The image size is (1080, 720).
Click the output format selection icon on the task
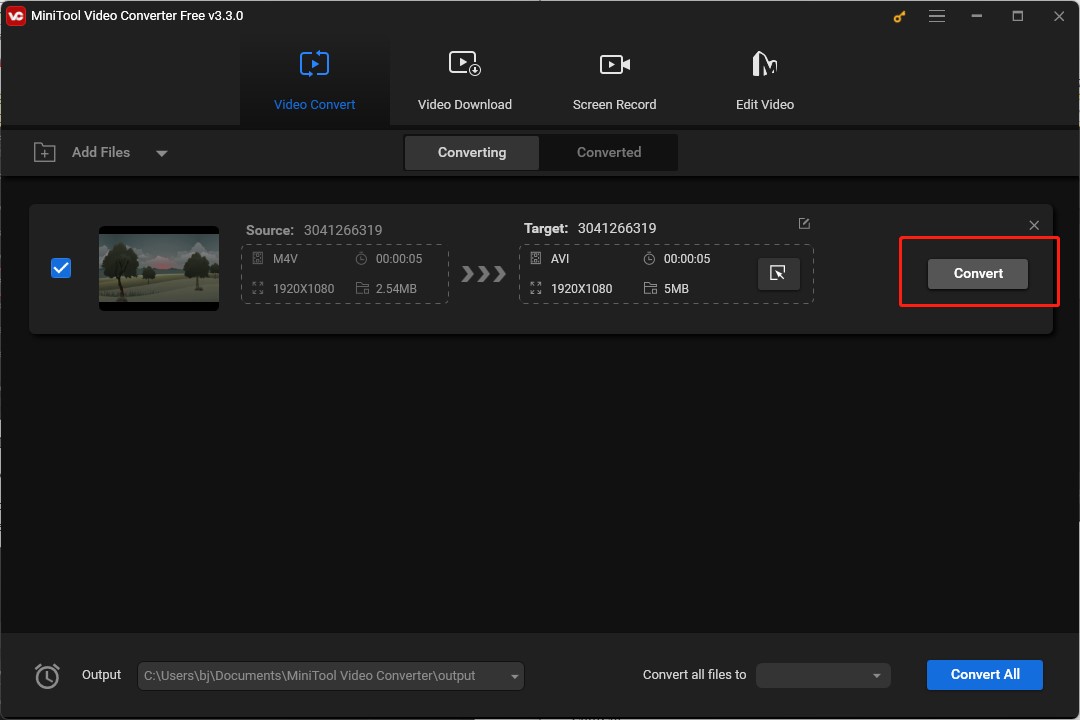coord(779,273)
